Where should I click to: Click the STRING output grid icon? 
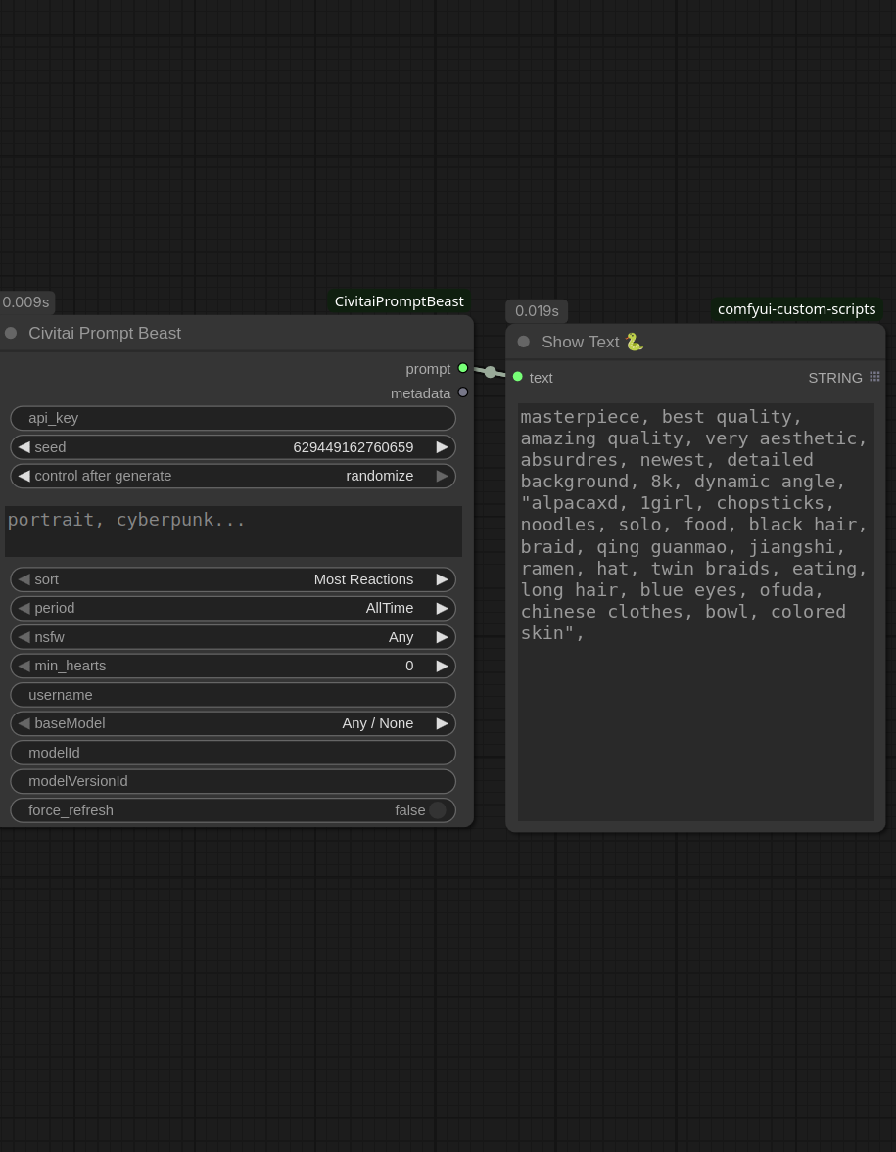point(875,377)
